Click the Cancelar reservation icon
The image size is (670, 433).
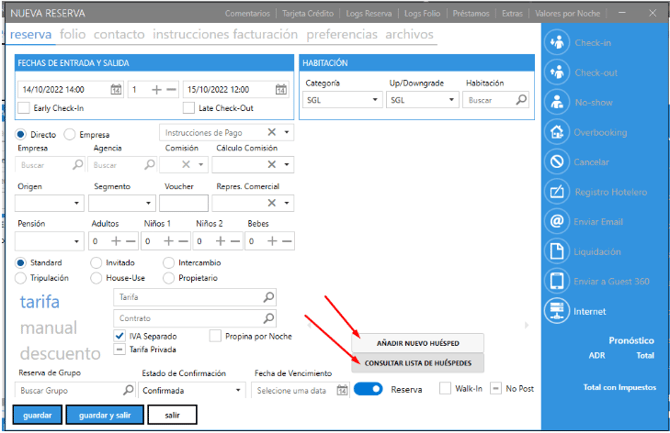[557, 161]
